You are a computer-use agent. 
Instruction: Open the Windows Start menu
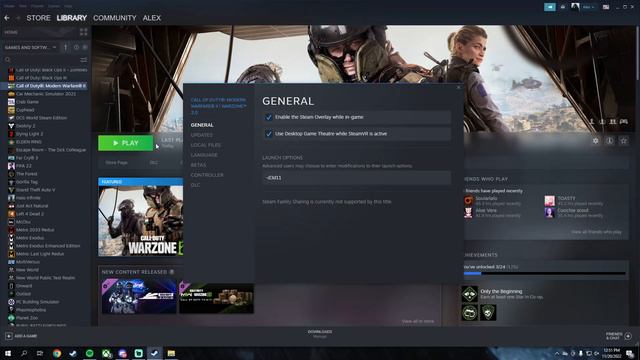(x=8, y=353)
